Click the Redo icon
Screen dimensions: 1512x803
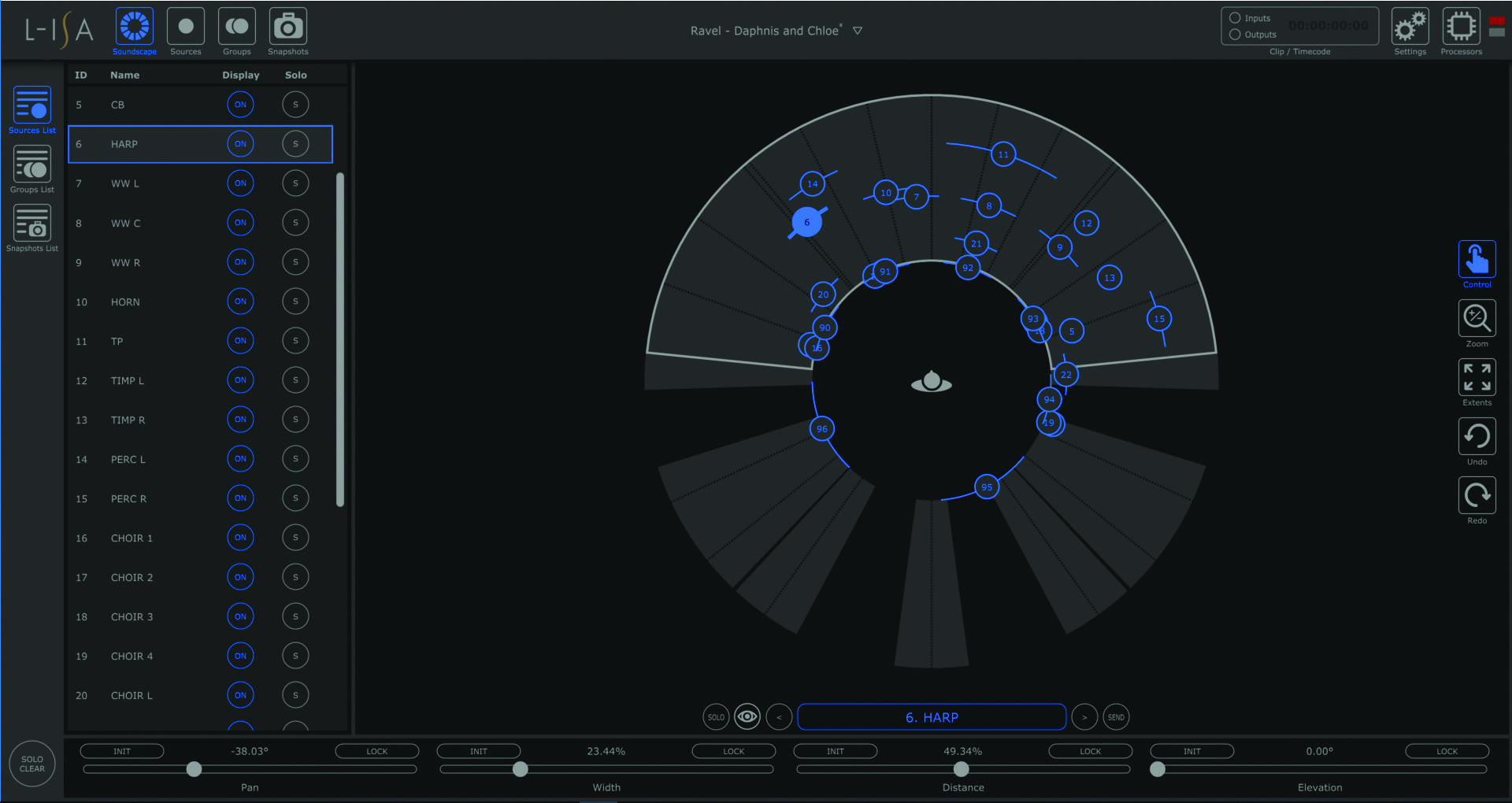tap(1477, 496)
